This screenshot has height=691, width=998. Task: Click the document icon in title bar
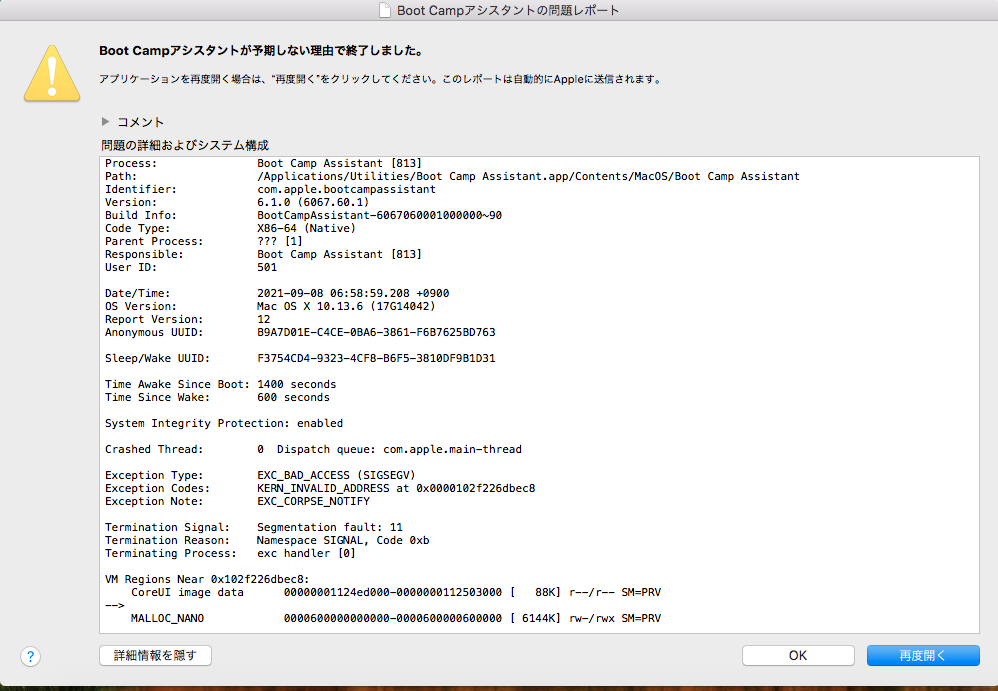(384, 10)
